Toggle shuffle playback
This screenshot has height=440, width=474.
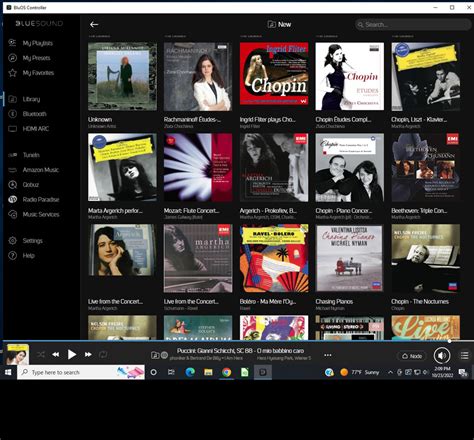coord(41,354)
